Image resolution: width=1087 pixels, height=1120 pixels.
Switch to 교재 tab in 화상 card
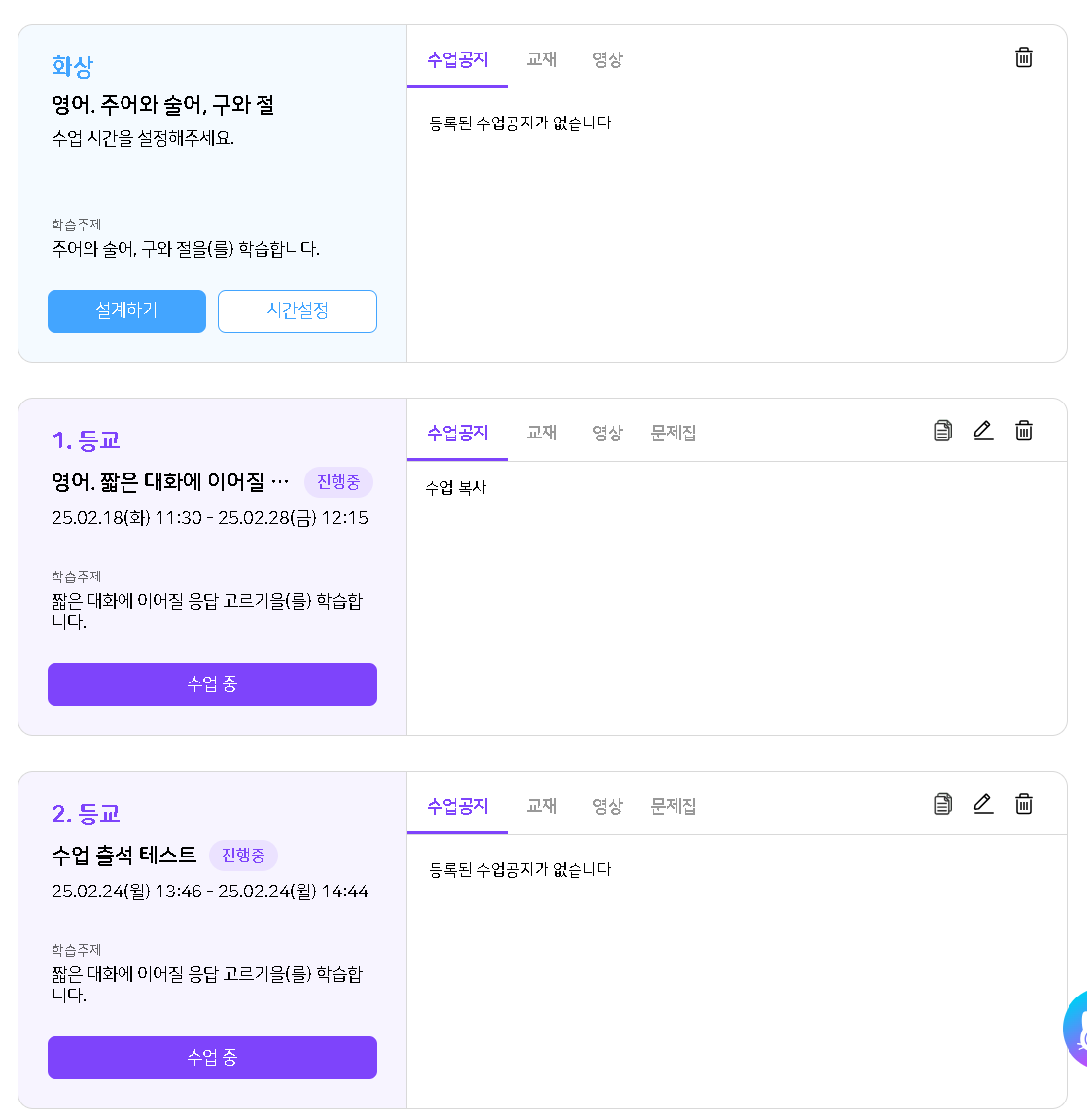click(542, 59)
